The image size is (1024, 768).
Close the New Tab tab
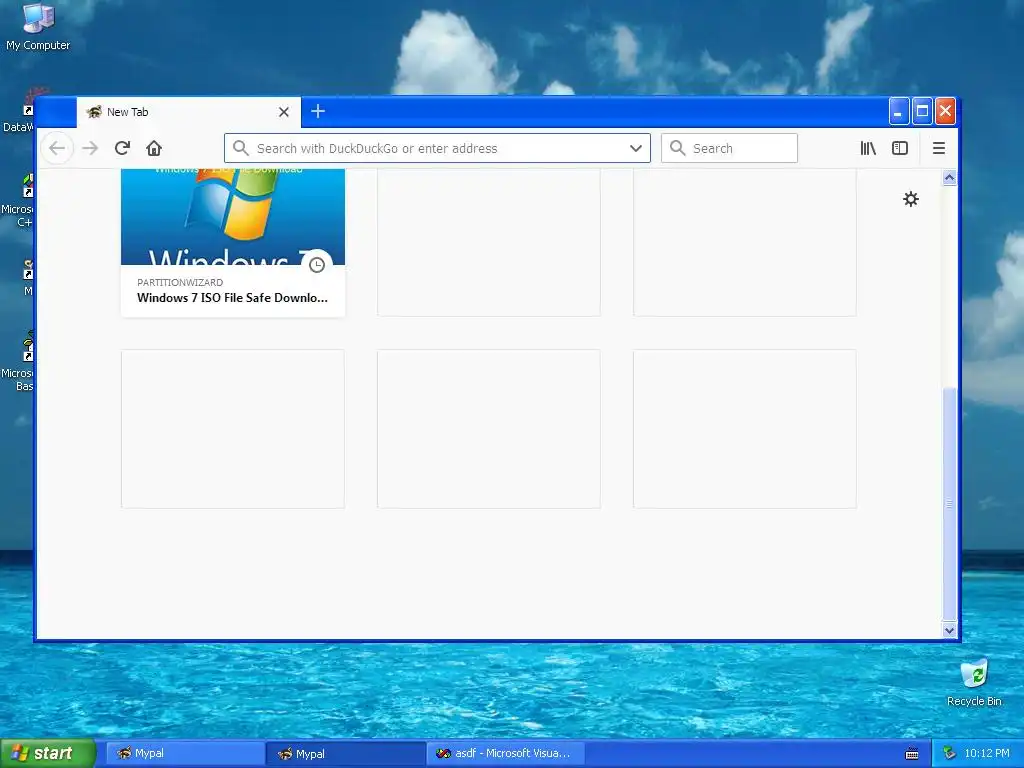283,112
